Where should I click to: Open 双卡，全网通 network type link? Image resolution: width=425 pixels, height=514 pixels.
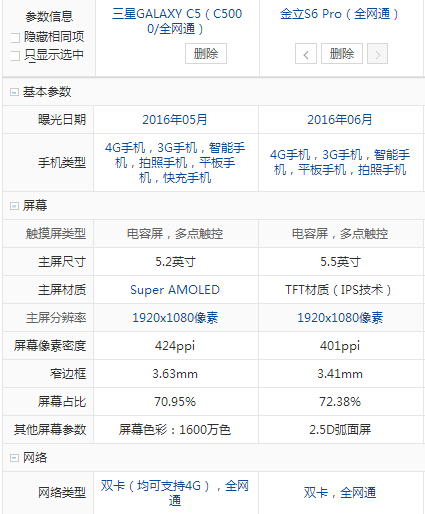click(x=340, y=492)
